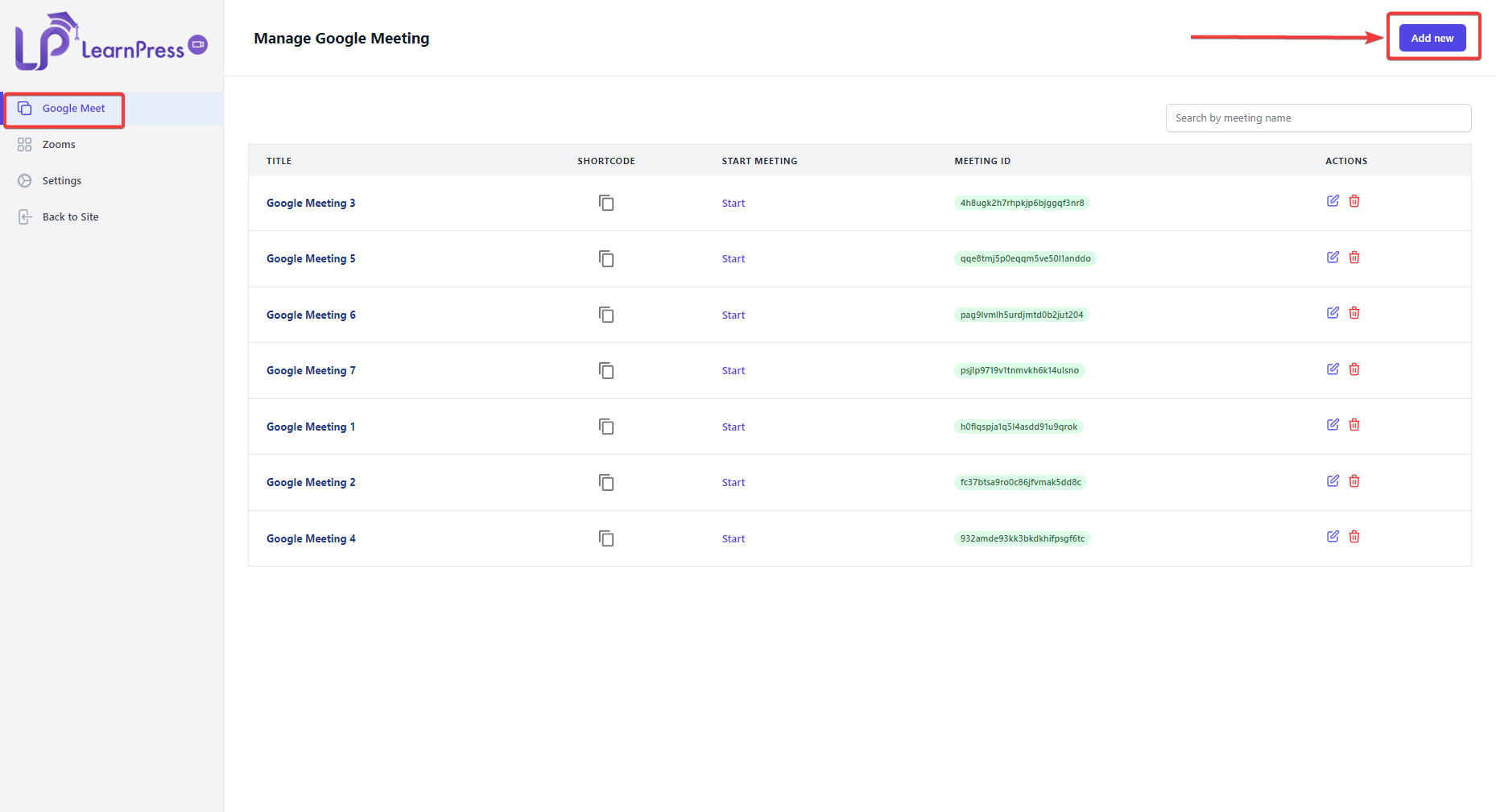Image resolution: width=1496 pixels, height=812 pixels.
Task: Edit Google Meeting 2 with the pencil icon
Action: coord(1333,480)
